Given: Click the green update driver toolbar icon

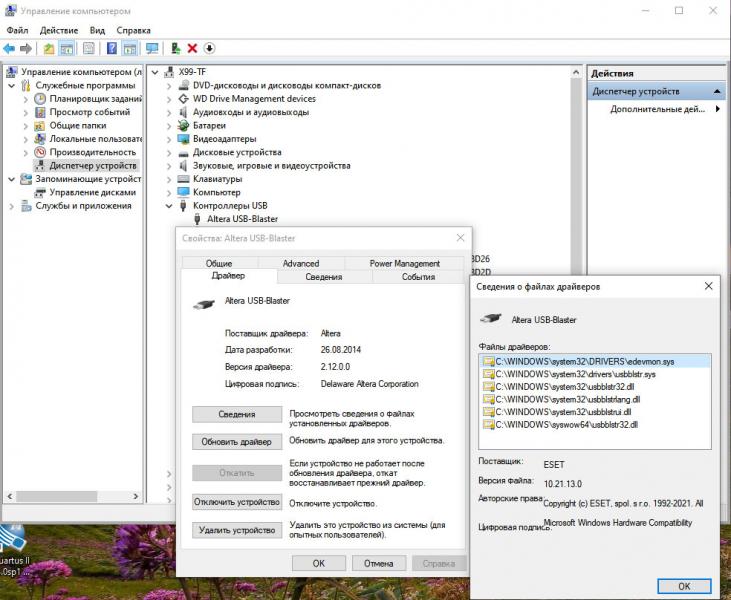Looking at the screenshot, I should click(x=176, y=48).
